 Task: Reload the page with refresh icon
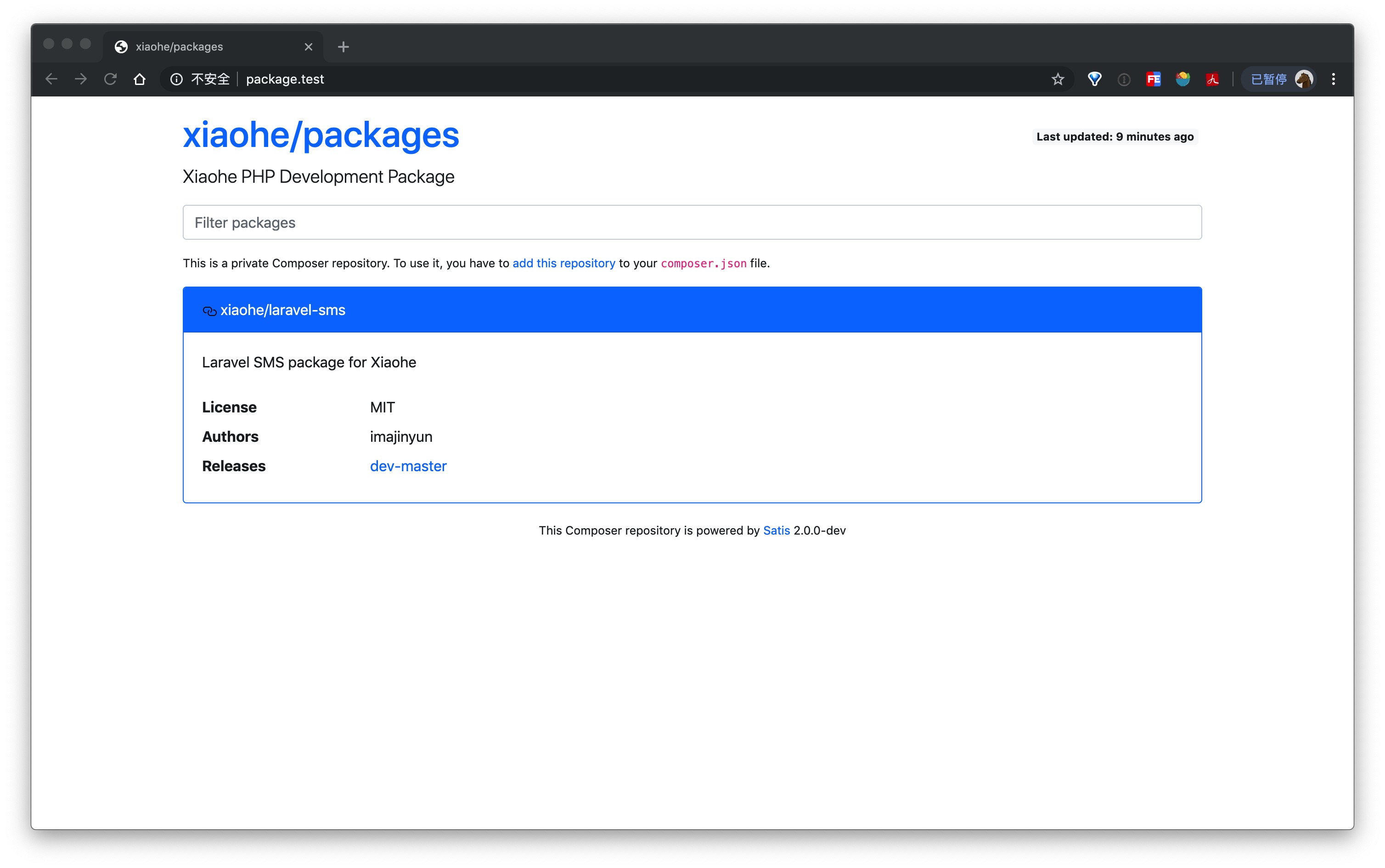(110, 79)
